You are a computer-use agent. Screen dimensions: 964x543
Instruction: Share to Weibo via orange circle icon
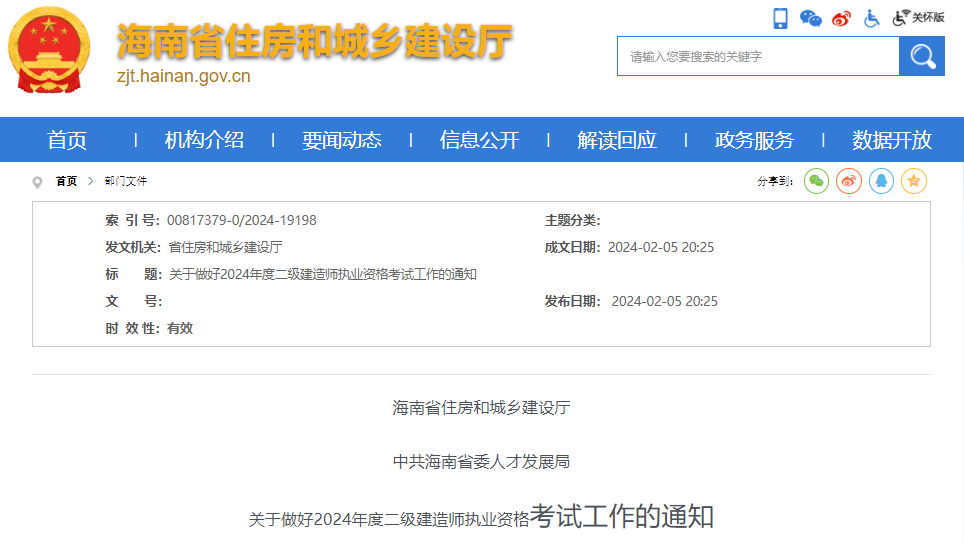coord(849,181)
